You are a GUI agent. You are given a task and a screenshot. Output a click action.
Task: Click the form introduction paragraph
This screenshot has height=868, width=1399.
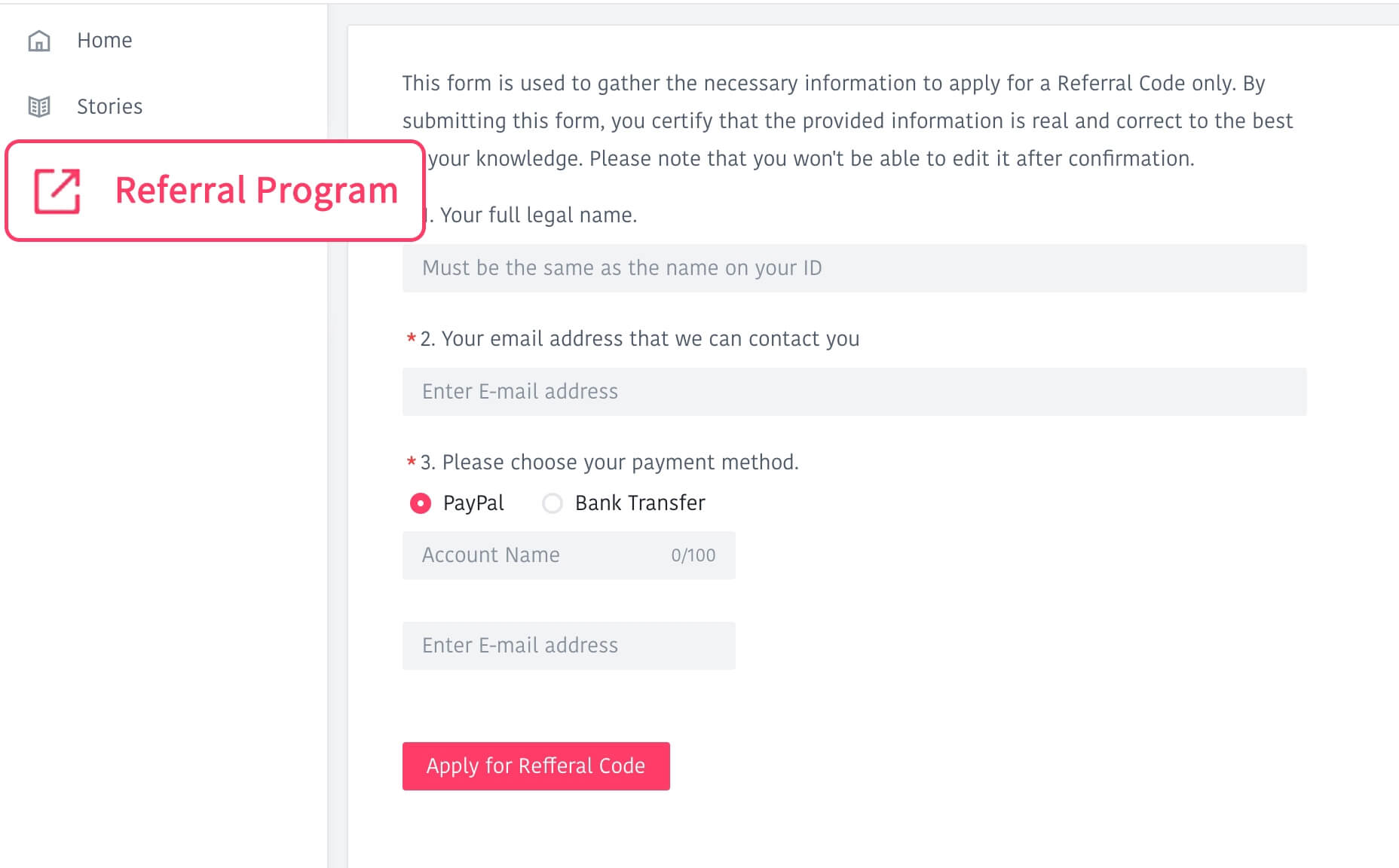(x=847, y=121)
